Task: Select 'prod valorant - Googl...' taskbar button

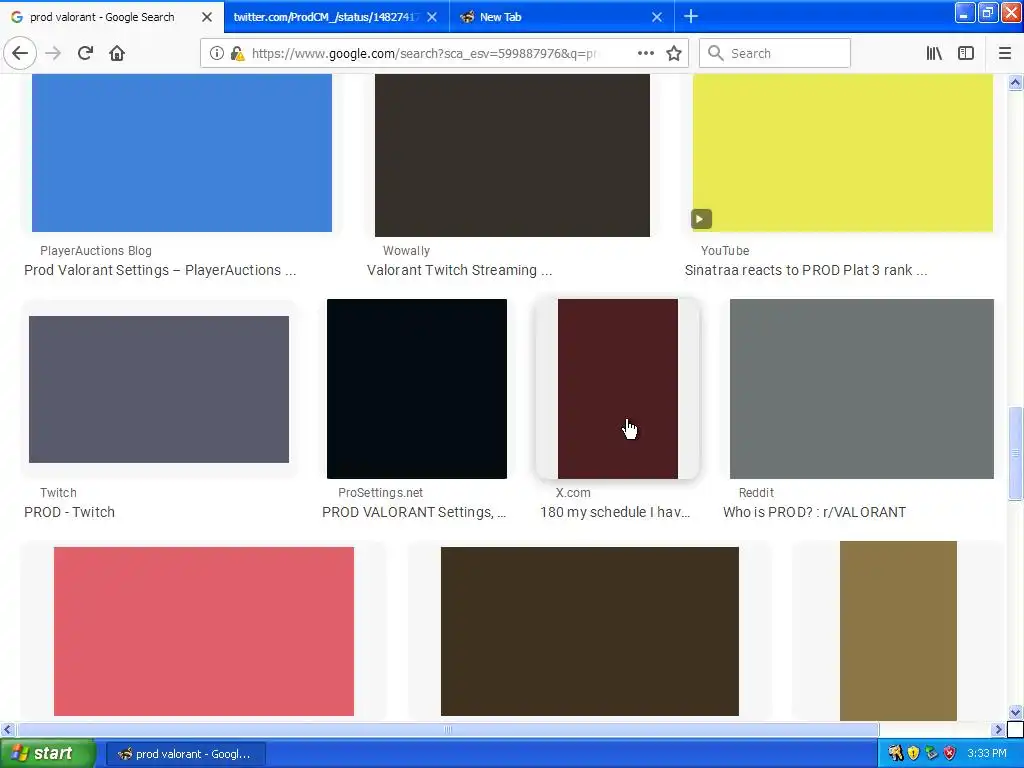Action: click(x=185, y=754)
